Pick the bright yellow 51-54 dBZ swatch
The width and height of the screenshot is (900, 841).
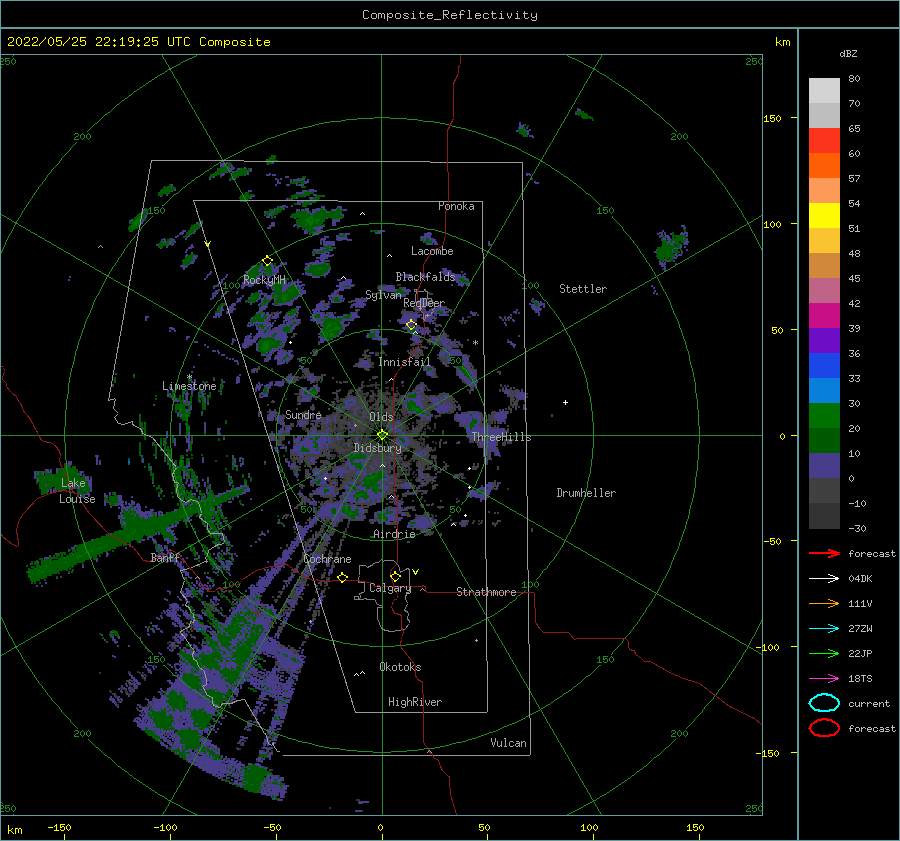click(x=824, y=216)
